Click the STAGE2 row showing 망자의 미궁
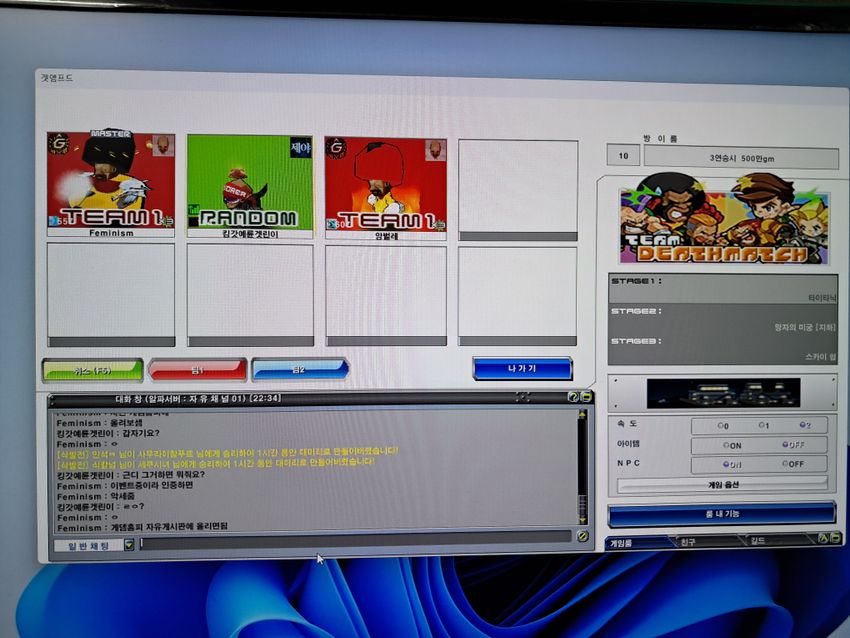Screen dimensions: 850x638 (723, 319)
